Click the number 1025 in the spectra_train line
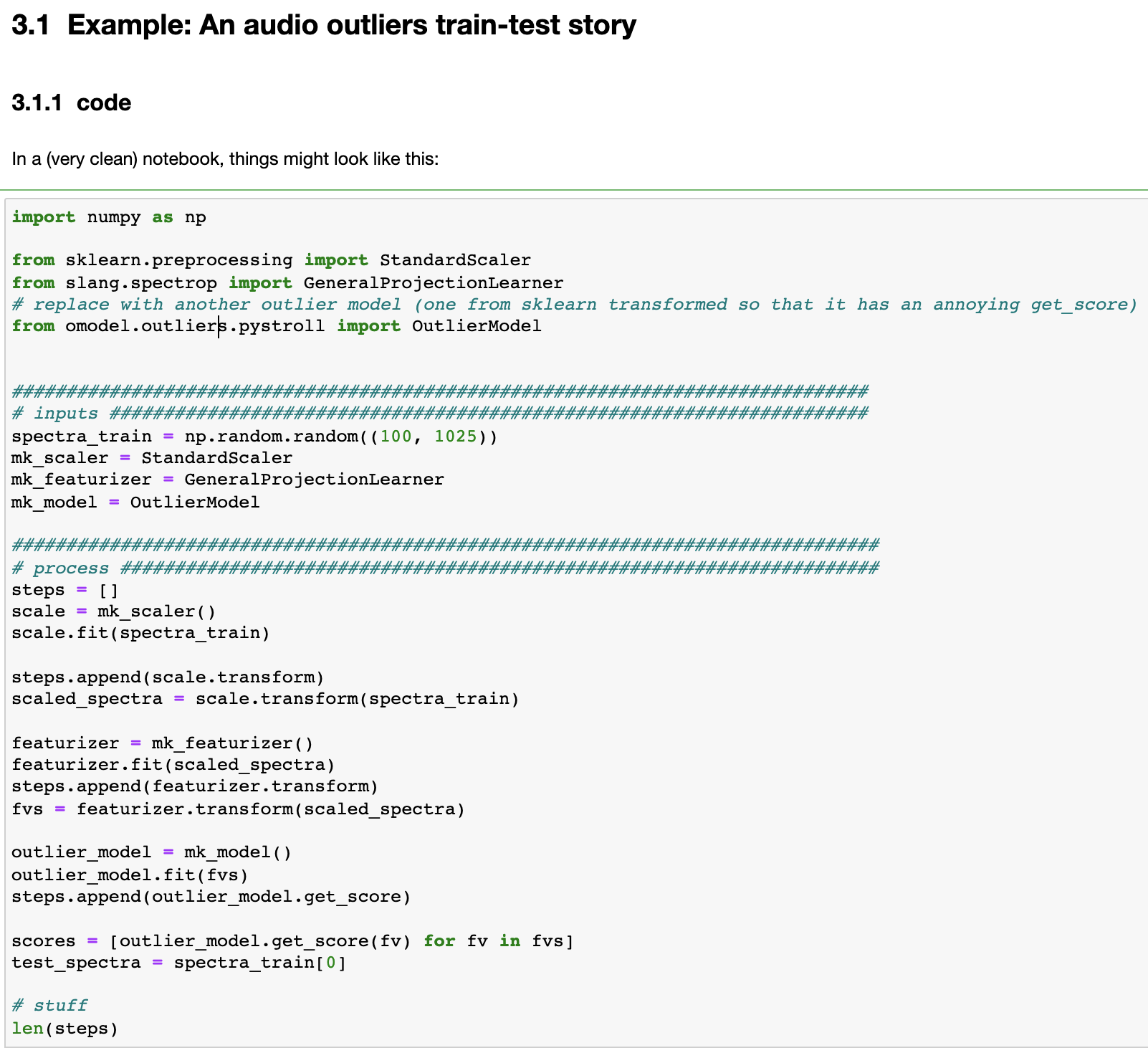 (x=455, y=436)
